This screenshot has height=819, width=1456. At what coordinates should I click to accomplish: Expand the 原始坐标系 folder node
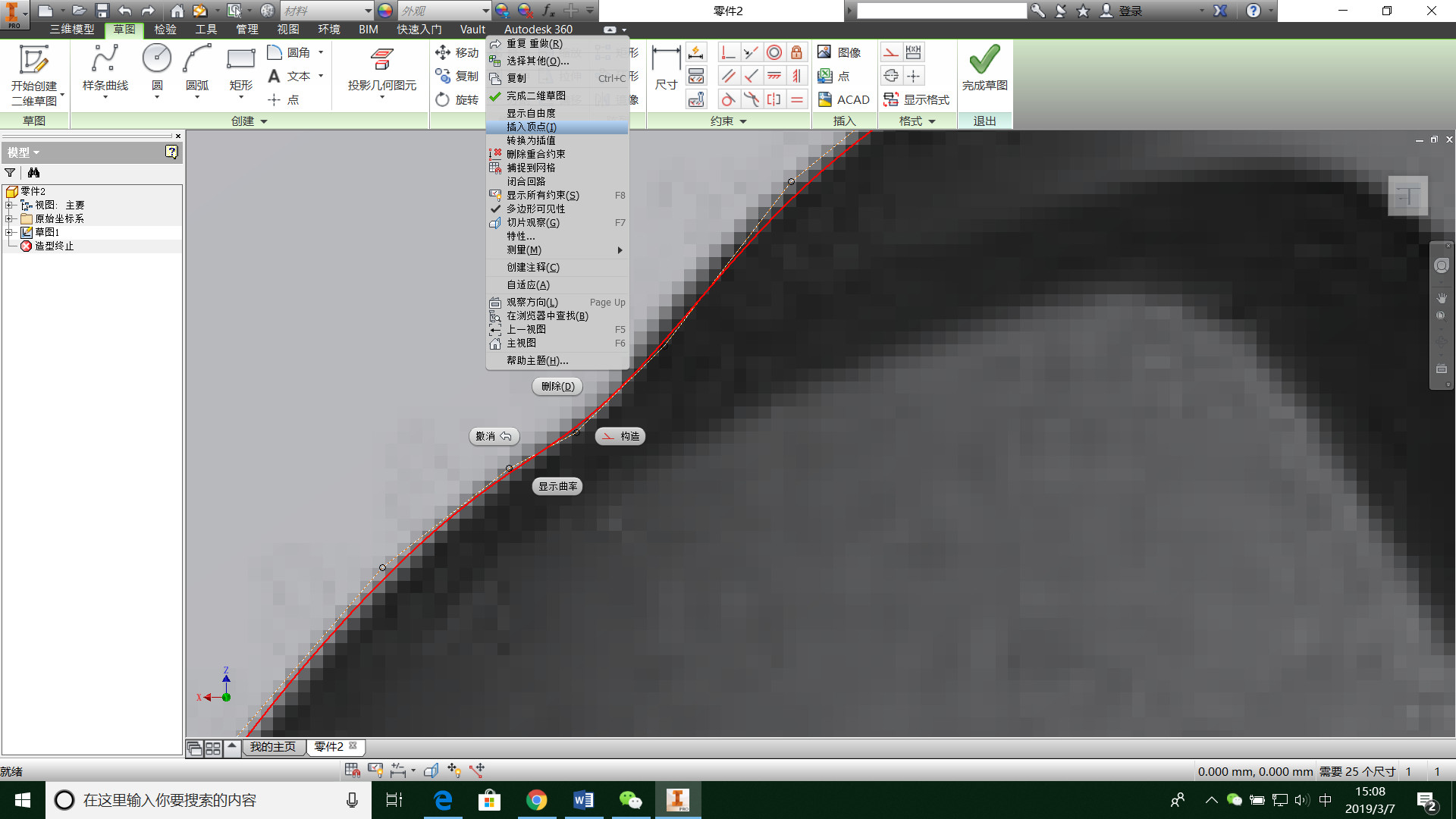(x=9, y=218)
